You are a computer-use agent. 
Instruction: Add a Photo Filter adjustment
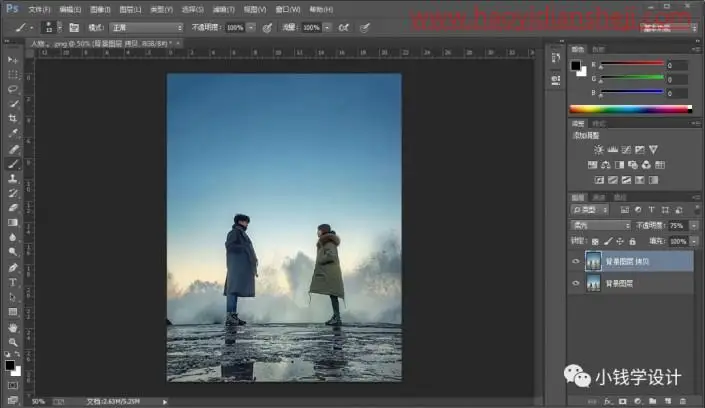pos(633,165)
